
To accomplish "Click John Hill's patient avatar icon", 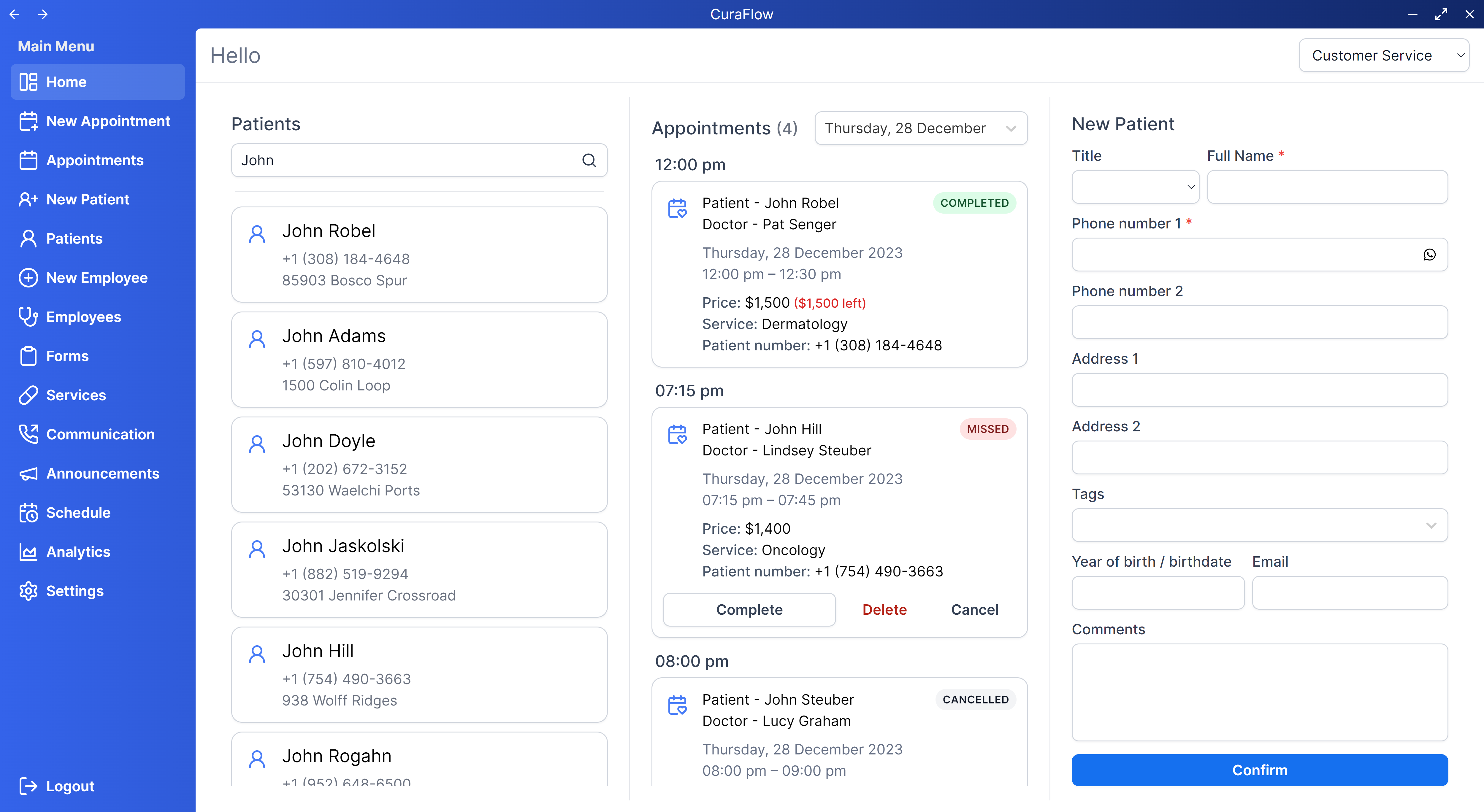I will point(257,654).
